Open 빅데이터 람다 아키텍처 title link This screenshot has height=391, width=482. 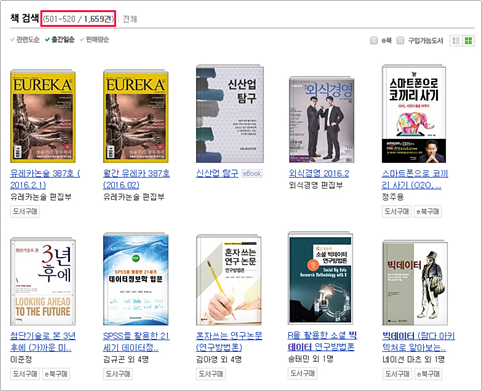418,341
